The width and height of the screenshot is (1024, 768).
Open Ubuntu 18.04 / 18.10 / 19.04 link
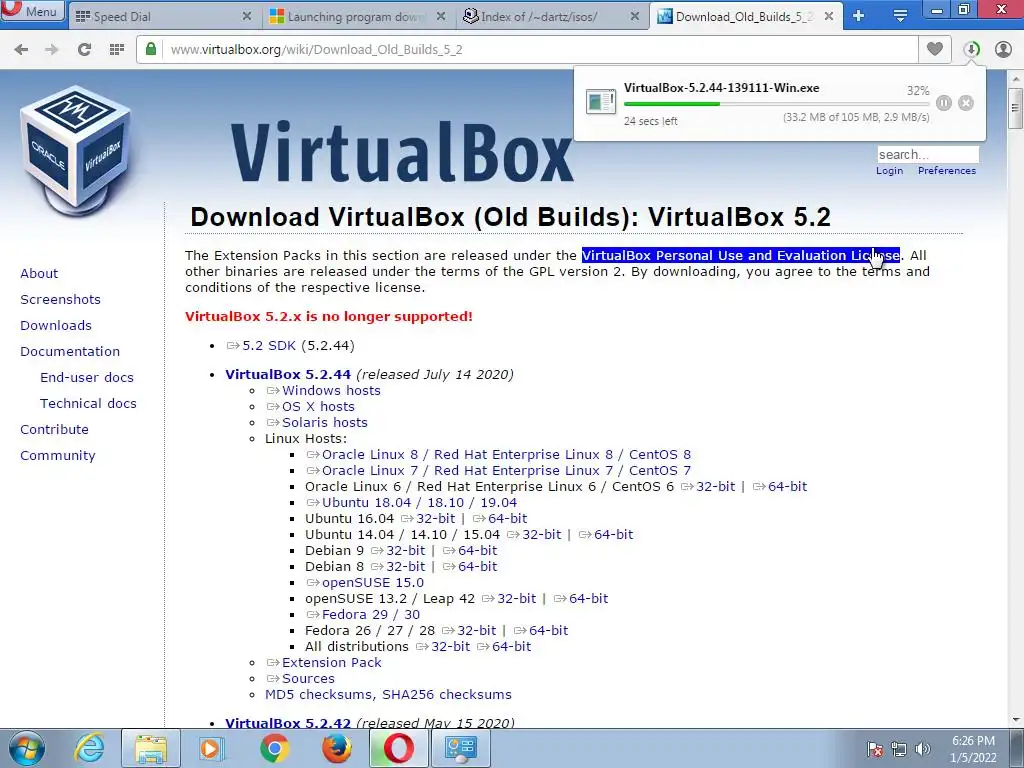[x=411, y=502]
